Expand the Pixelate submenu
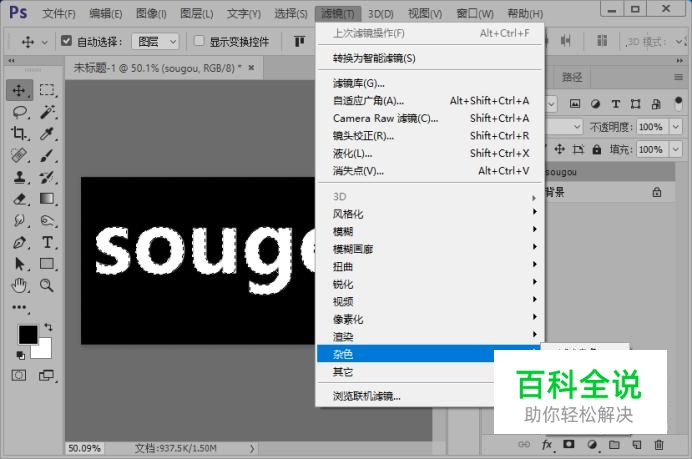The height and width of the screenshot is (459, 692). (429, 319)
